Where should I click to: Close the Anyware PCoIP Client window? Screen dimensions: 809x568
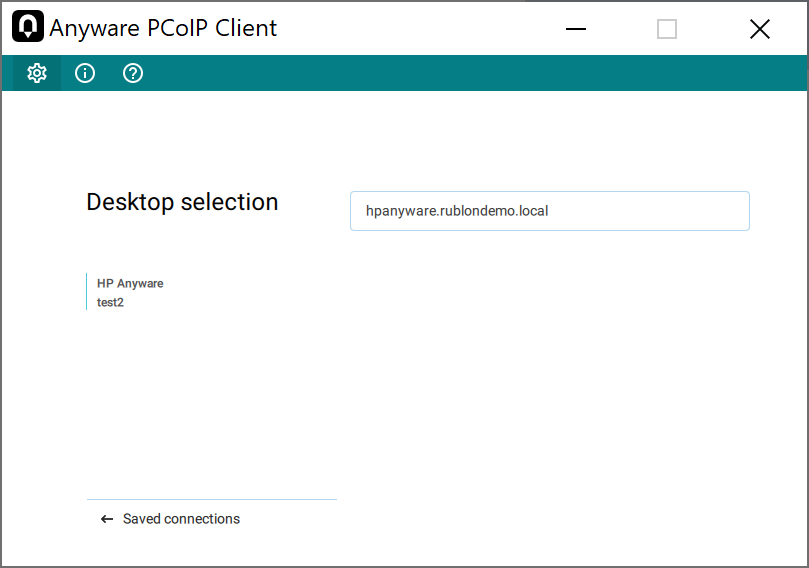click(x=760, y=29)
